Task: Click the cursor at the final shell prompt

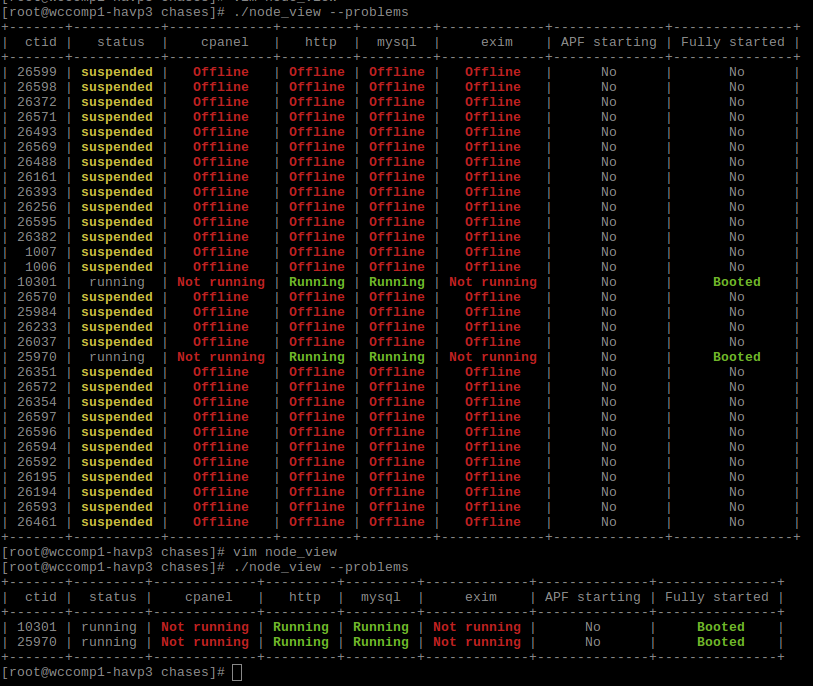Action: click(x=237, y=672)
